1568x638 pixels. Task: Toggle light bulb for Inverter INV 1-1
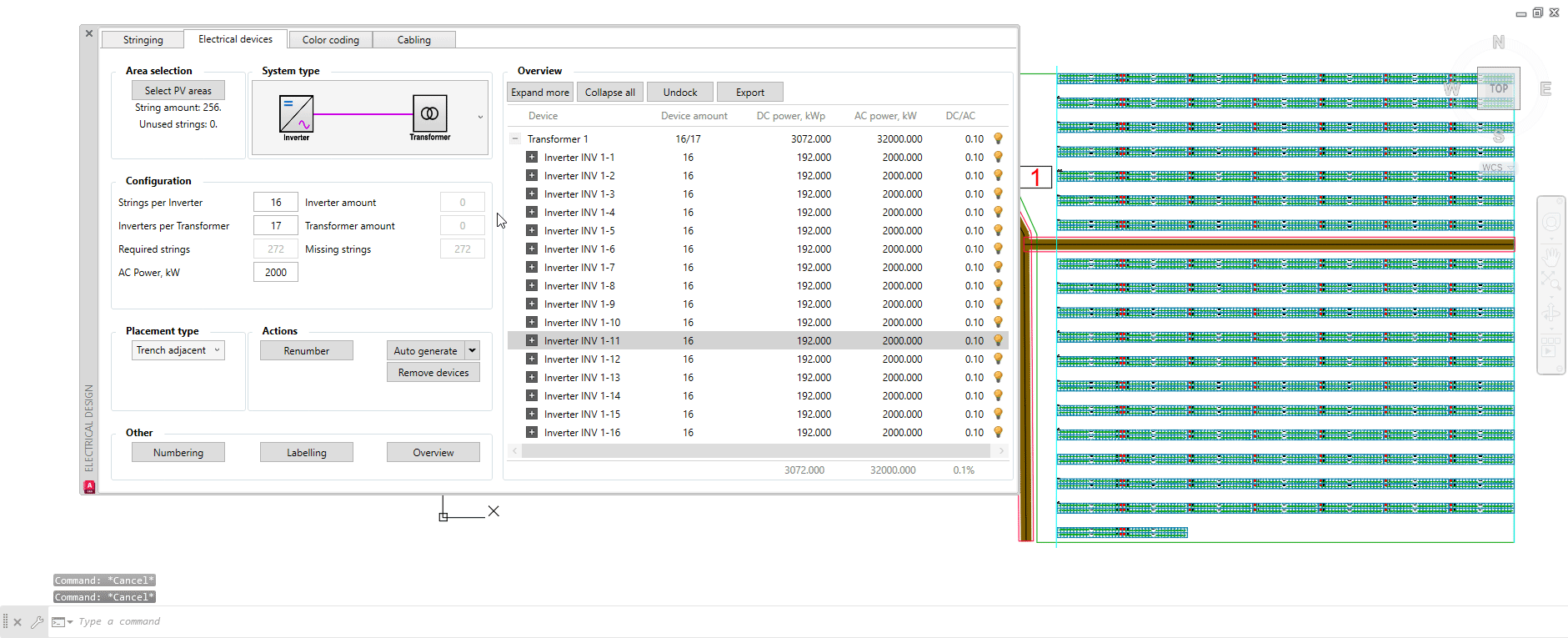998,157
